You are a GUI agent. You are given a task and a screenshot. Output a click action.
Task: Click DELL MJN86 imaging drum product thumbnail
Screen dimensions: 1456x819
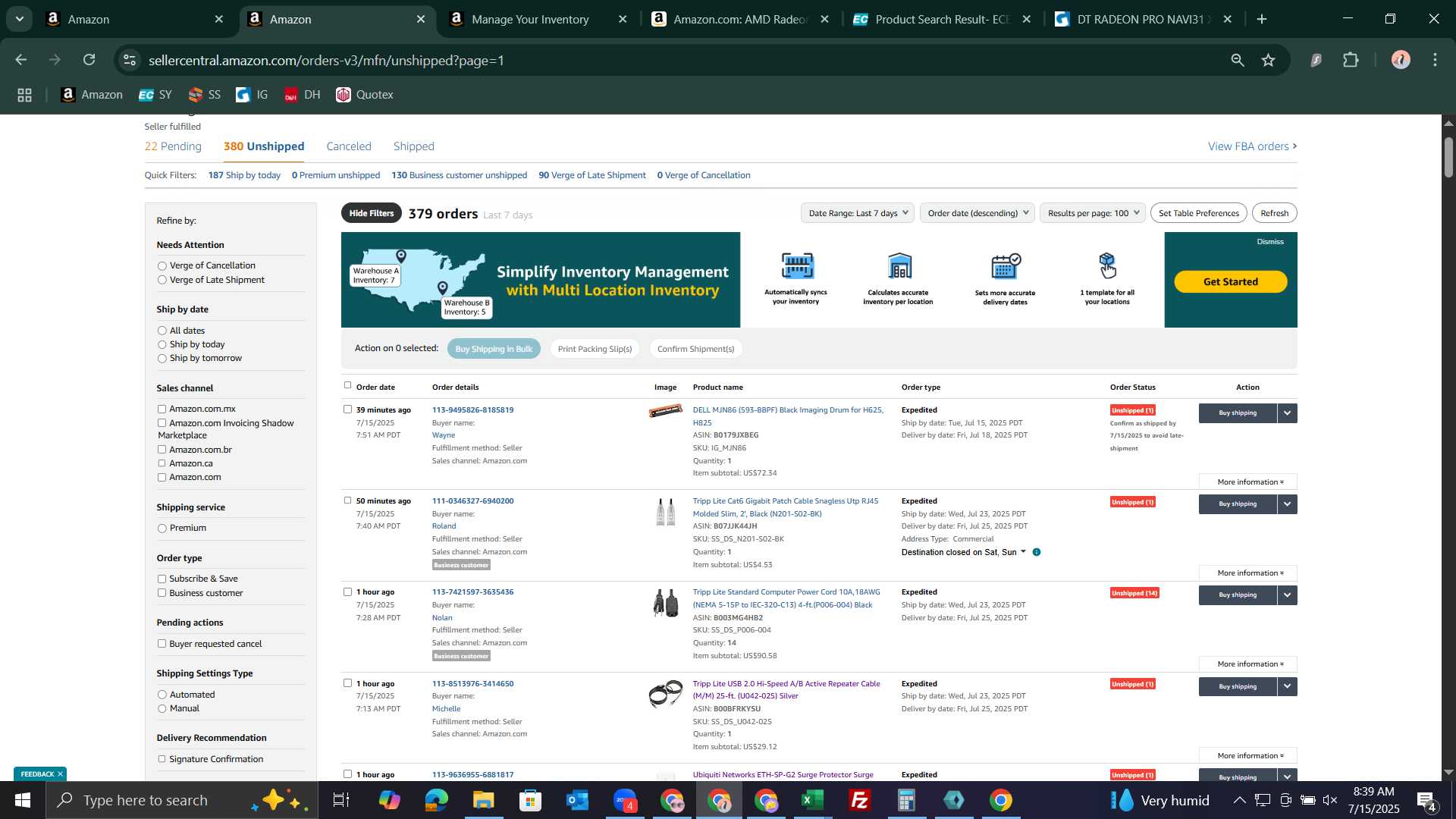(x=666, y=411)
